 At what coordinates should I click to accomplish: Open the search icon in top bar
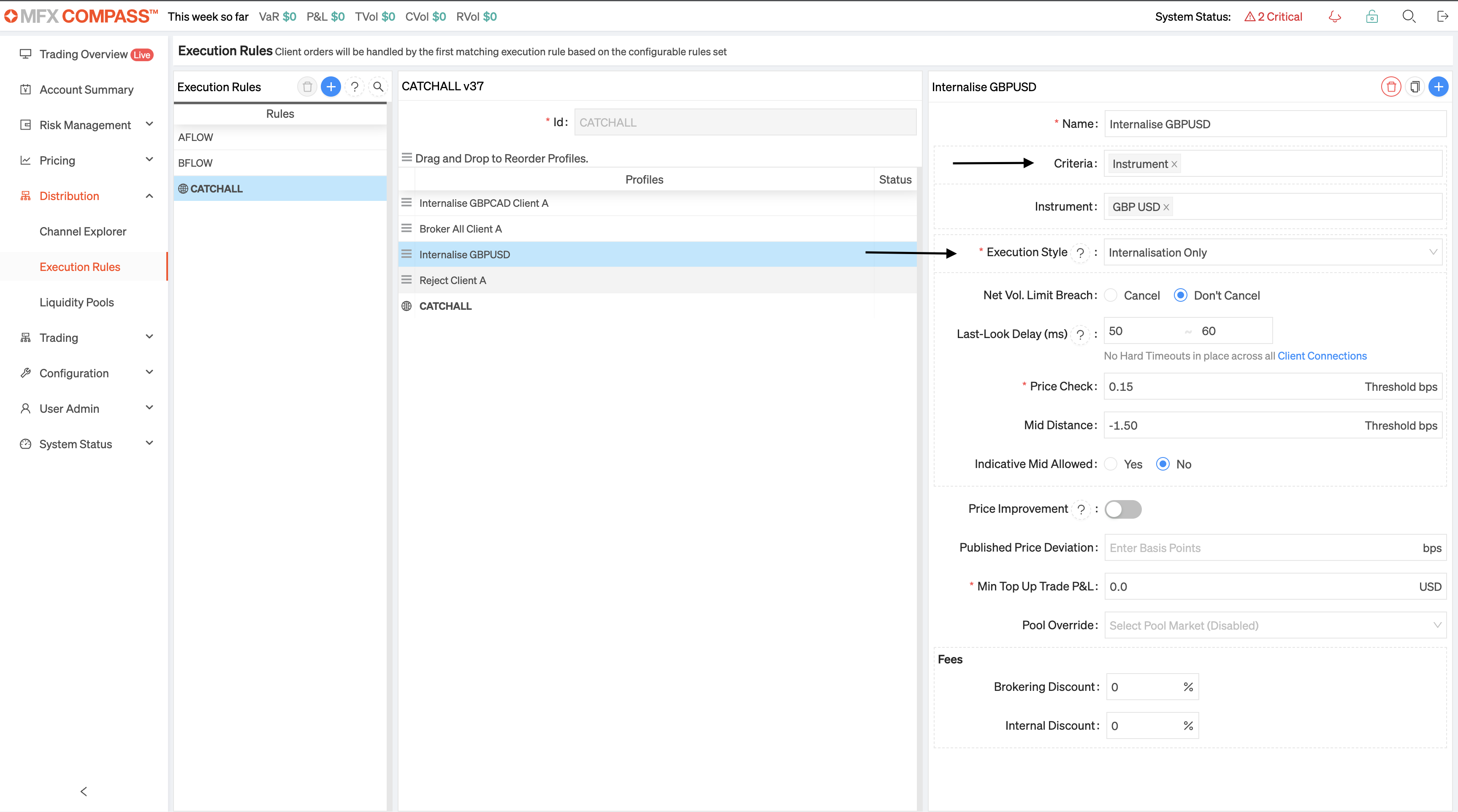tap(1409, 16)
